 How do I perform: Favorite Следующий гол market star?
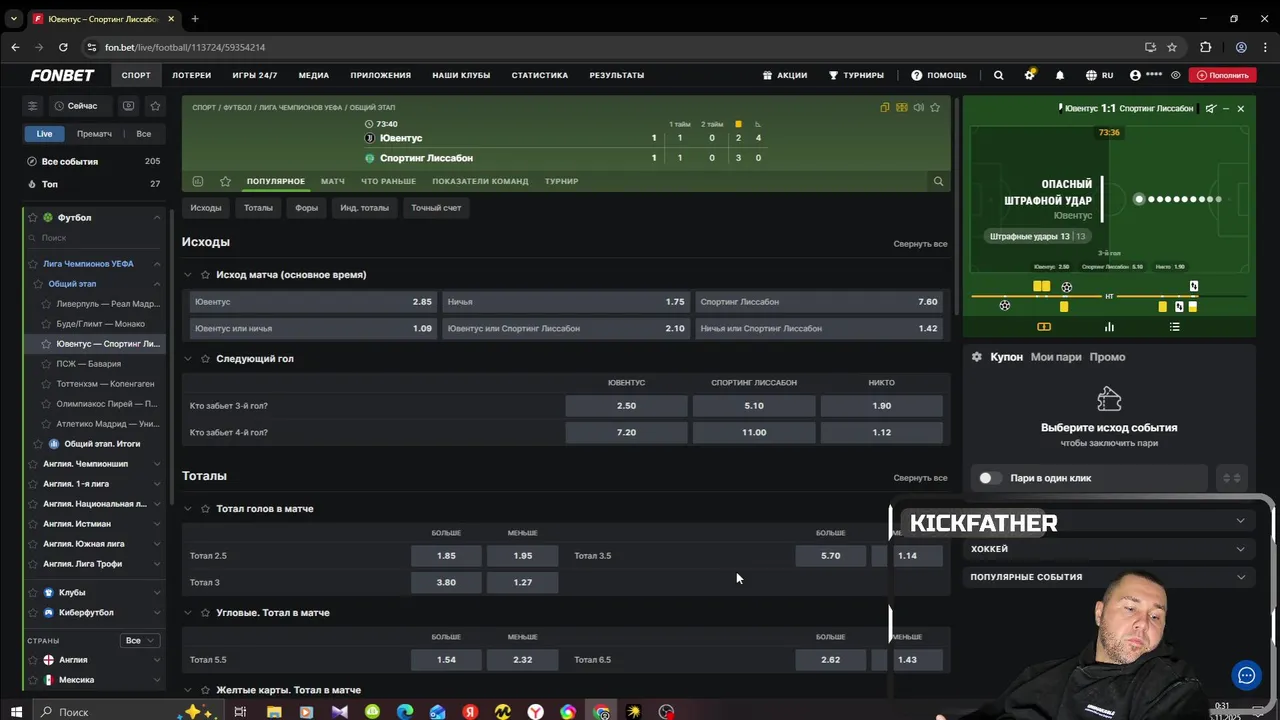click(x=205, y=359)
